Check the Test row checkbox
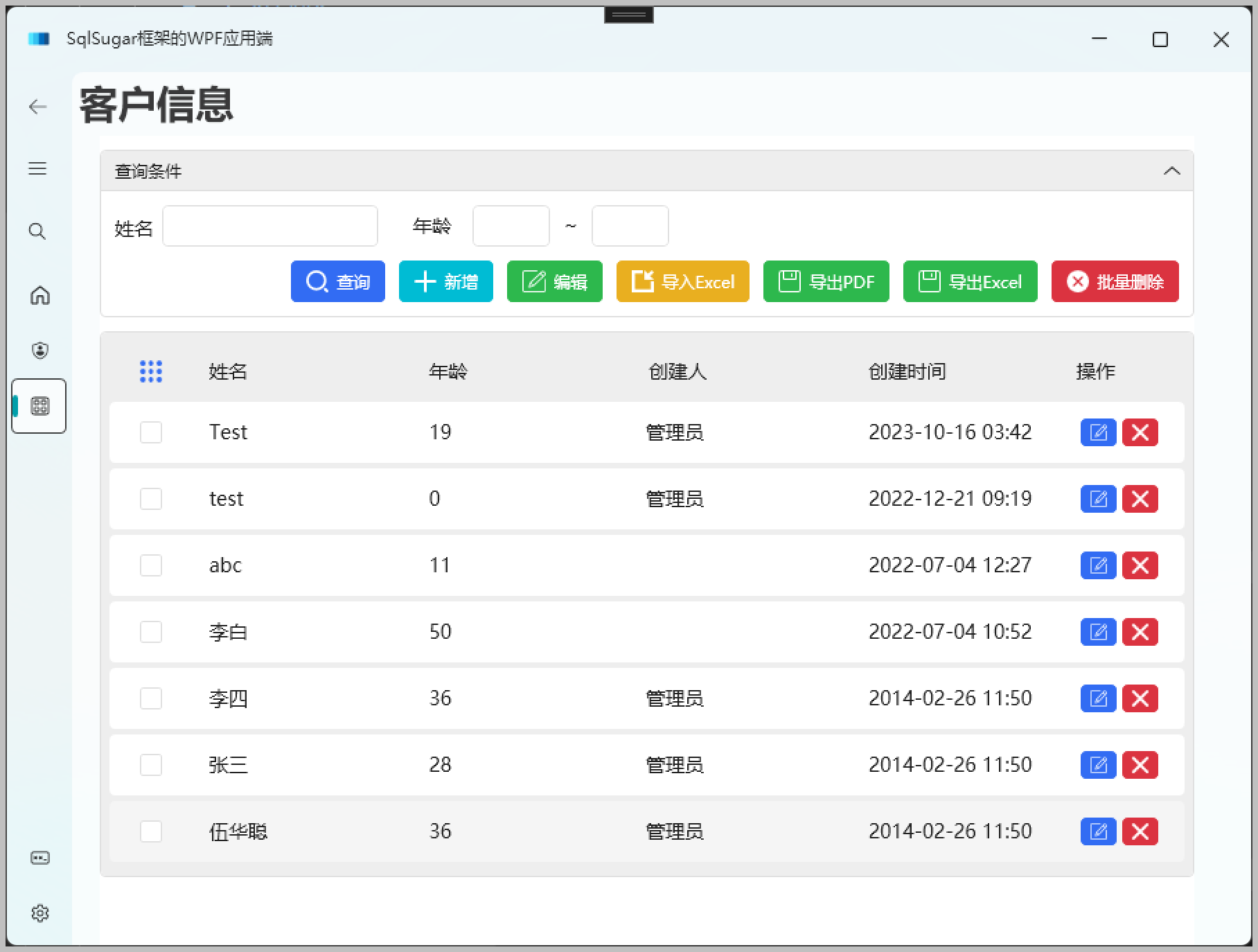The image size is (1258, 952). (151, 432)
